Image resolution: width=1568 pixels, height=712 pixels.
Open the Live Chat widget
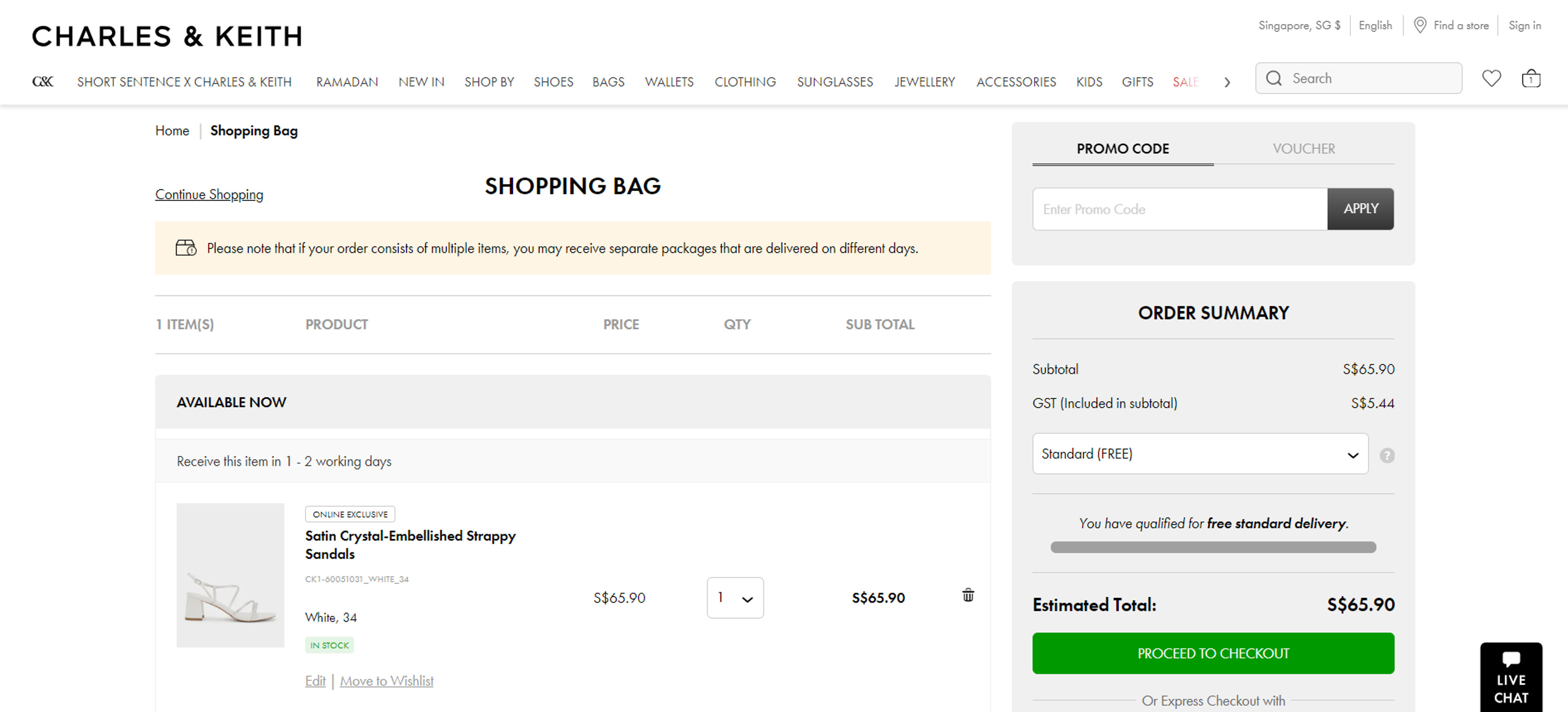[1511, 677]
